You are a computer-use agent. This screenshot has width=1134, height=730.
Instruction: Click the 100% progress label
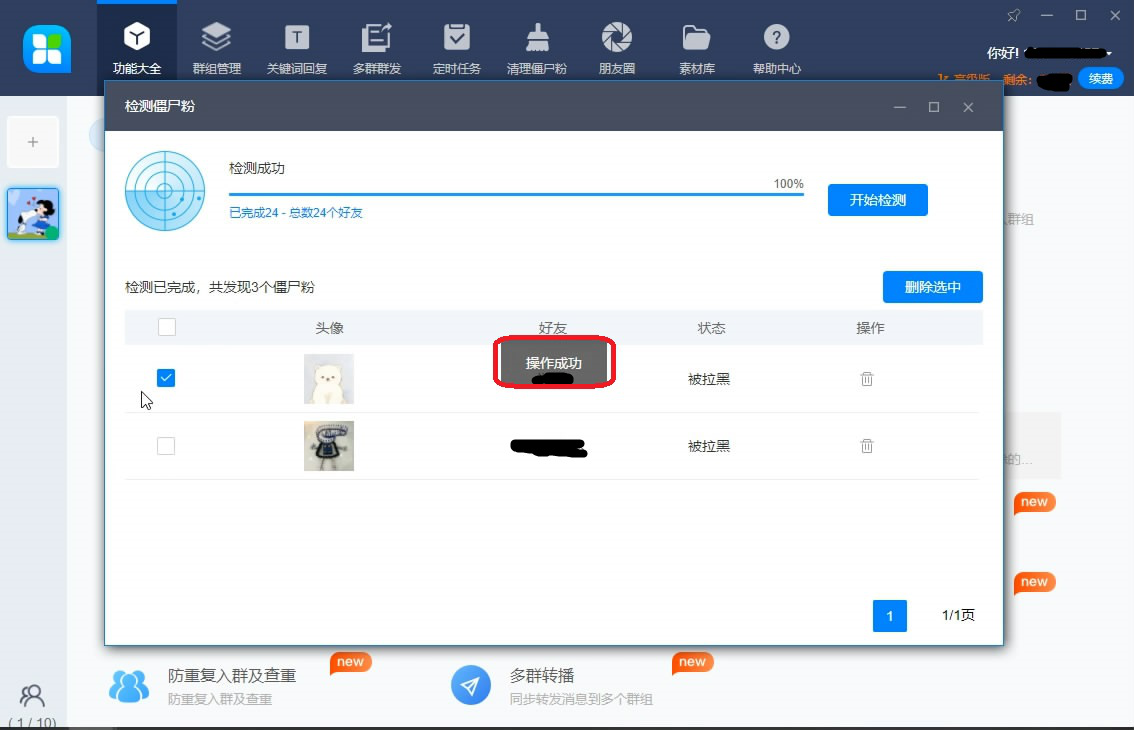pos(788,184)
